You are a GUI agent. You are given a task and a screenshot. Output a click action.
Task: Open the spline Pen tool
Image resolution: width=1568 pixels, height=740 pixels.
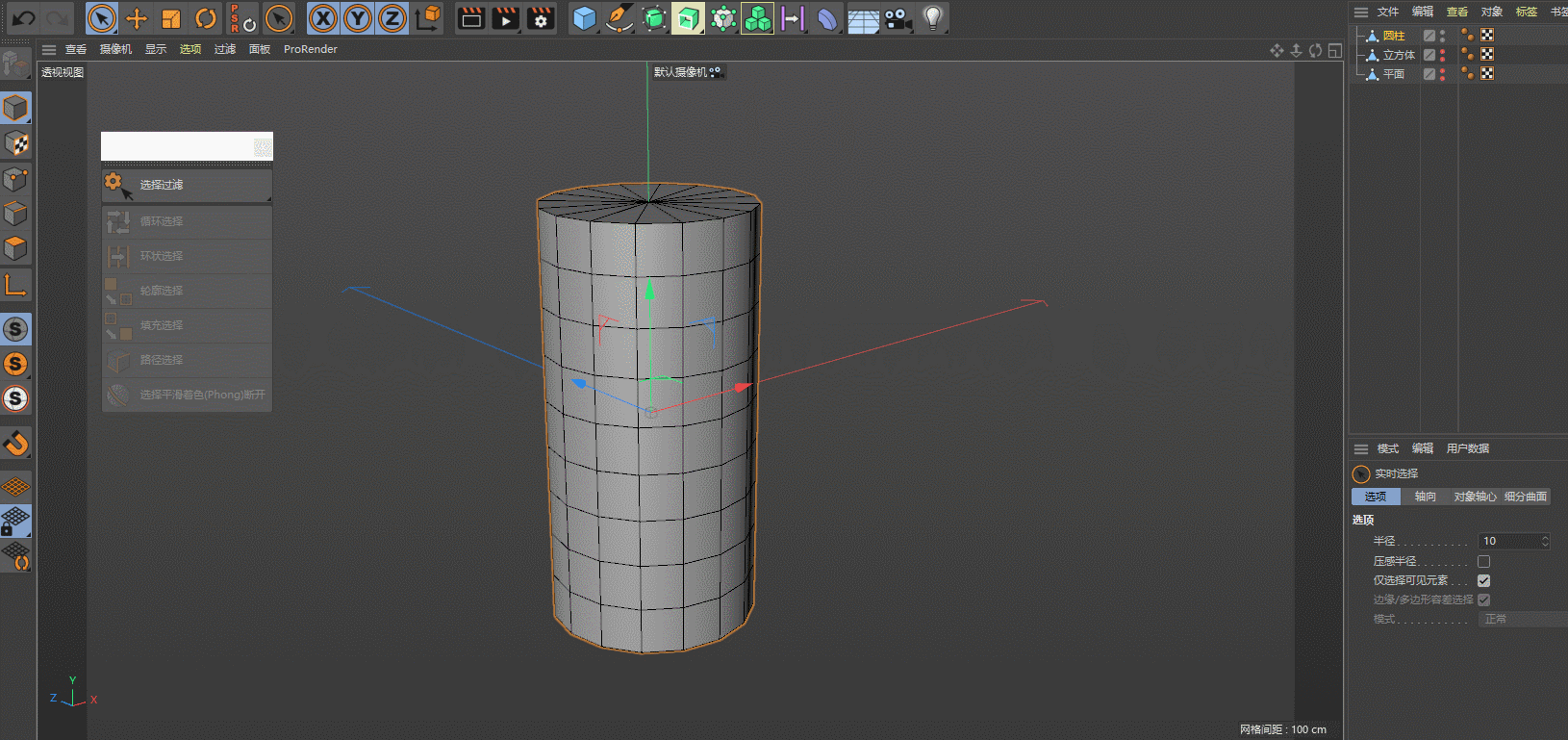(x=620, y=18)
